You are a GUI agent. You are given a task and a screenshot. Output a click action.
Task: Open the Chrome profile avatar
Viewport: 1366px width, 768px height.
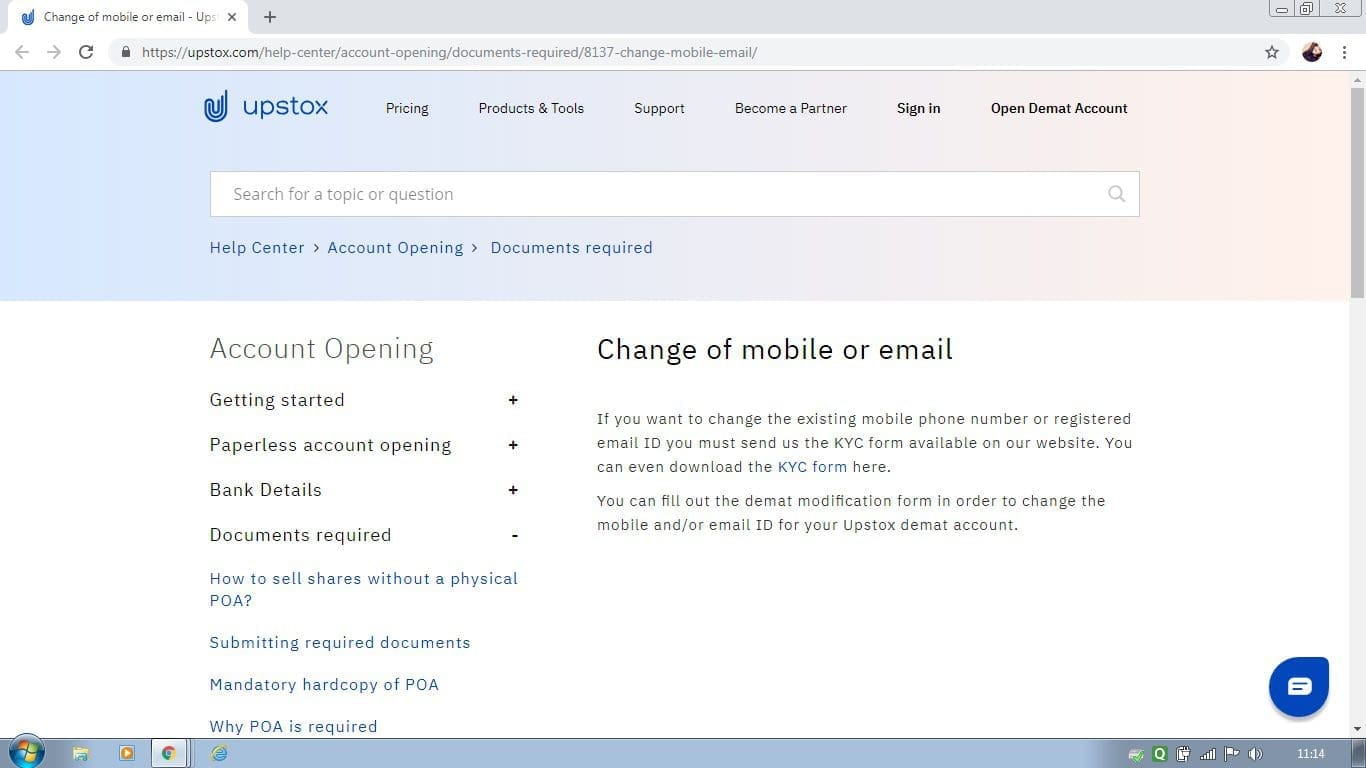click(1312, 52)
